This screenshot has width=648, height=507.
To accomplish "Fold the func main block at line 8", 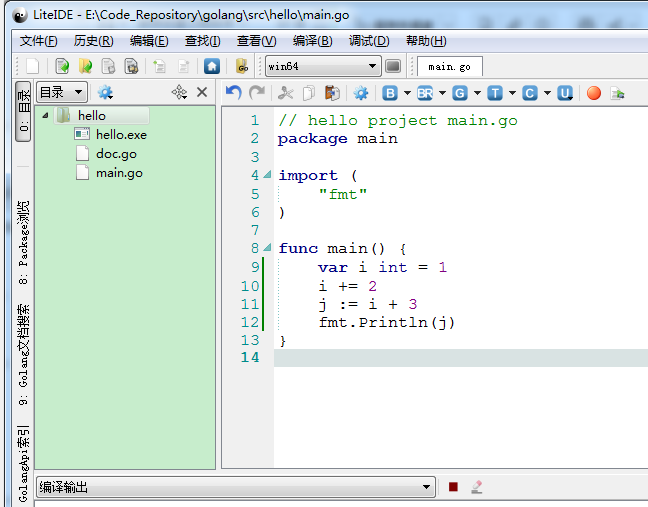I will coord(268,248).
